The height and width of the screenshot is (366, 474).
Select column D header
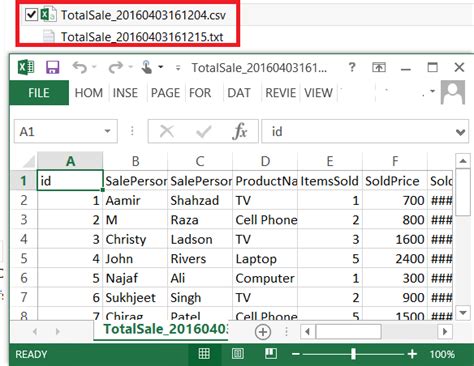[265, 161]
